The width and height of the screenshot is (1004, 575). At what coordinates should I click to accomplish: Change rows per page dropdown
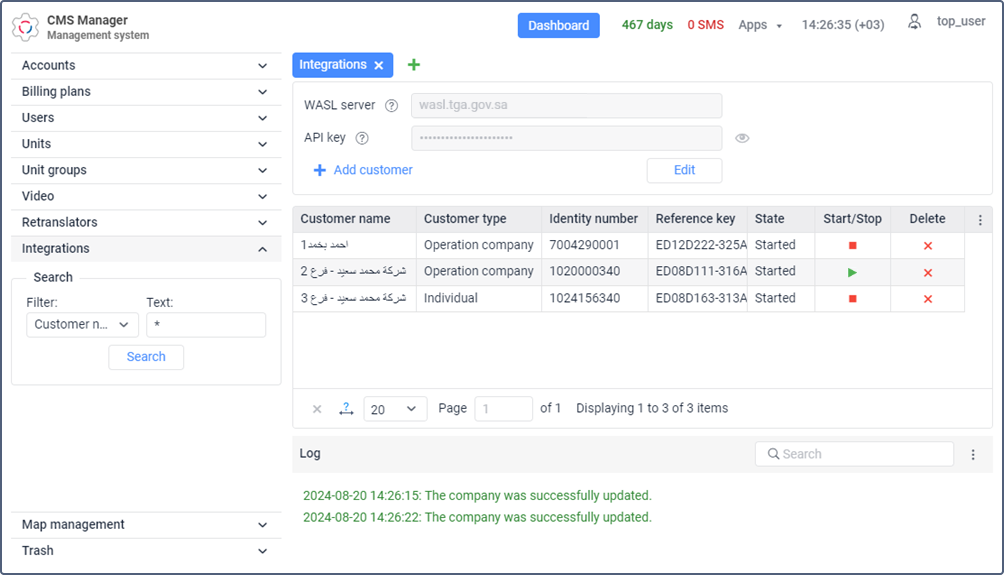pyautogui.click(x=395, y=409)
